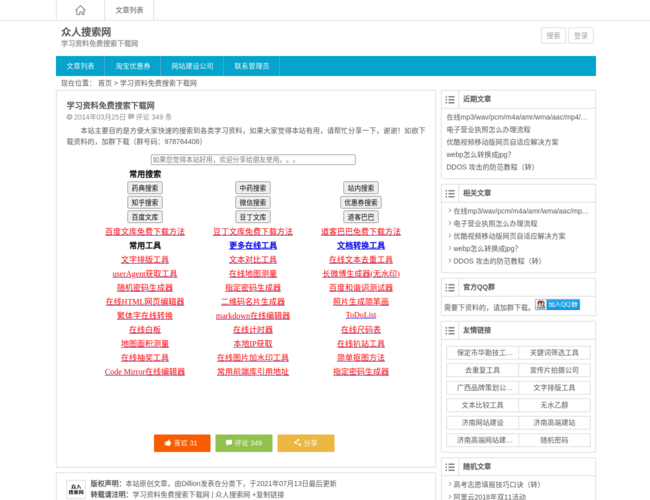Click the 众人搜索网 site title

(x=86, y=32)
